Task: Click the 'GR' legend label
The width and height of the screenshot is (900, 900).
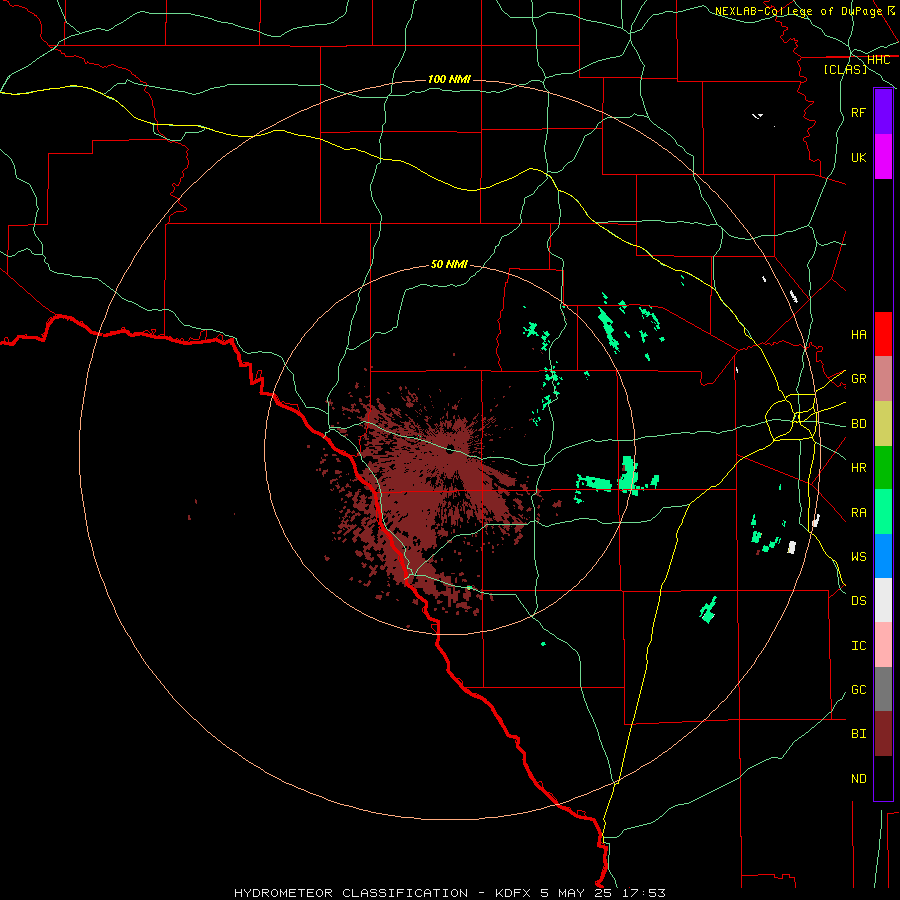Action: coord(858,379)
